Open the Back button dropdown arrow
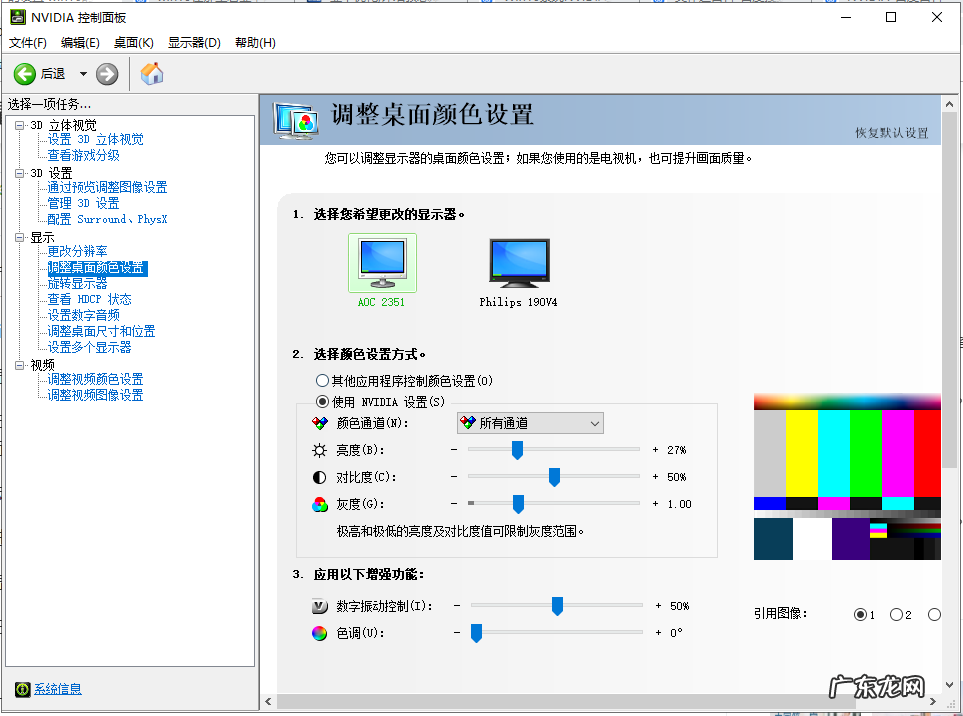The width and height of the screenshot is (963, 716). 82,73
